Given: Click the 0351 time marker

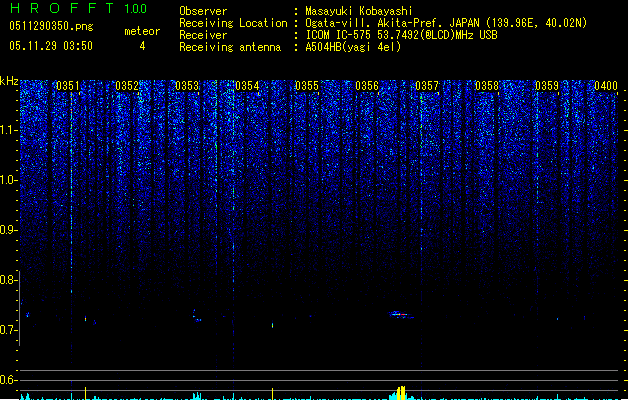Looking at the screenshot, I should [x=67, y=86].
